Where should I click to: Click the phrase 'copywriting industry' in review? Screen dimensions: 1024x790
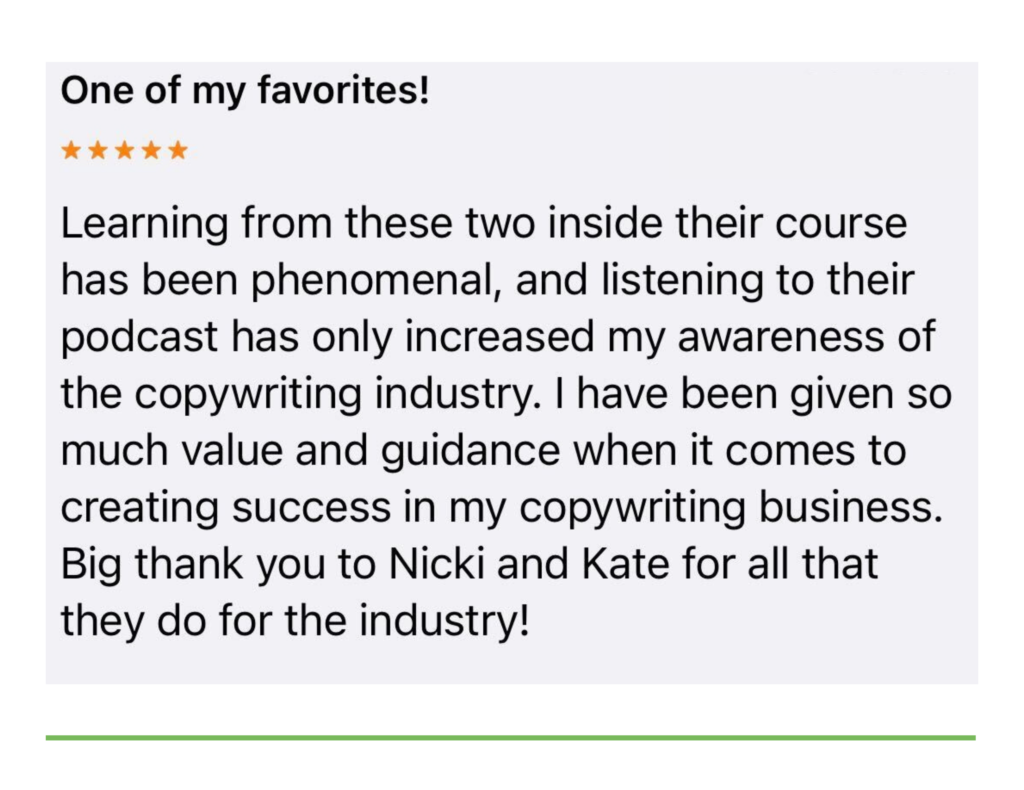338,396
